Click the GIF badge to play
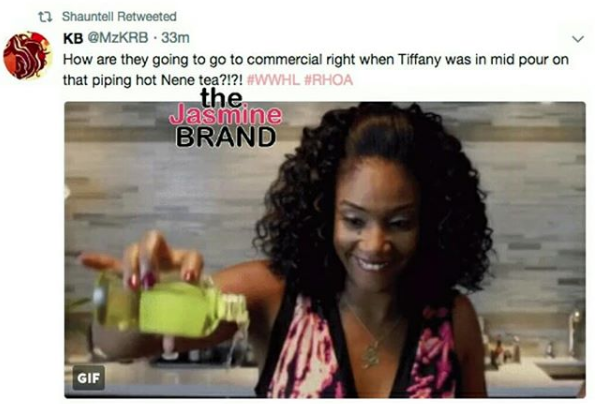 89,378
